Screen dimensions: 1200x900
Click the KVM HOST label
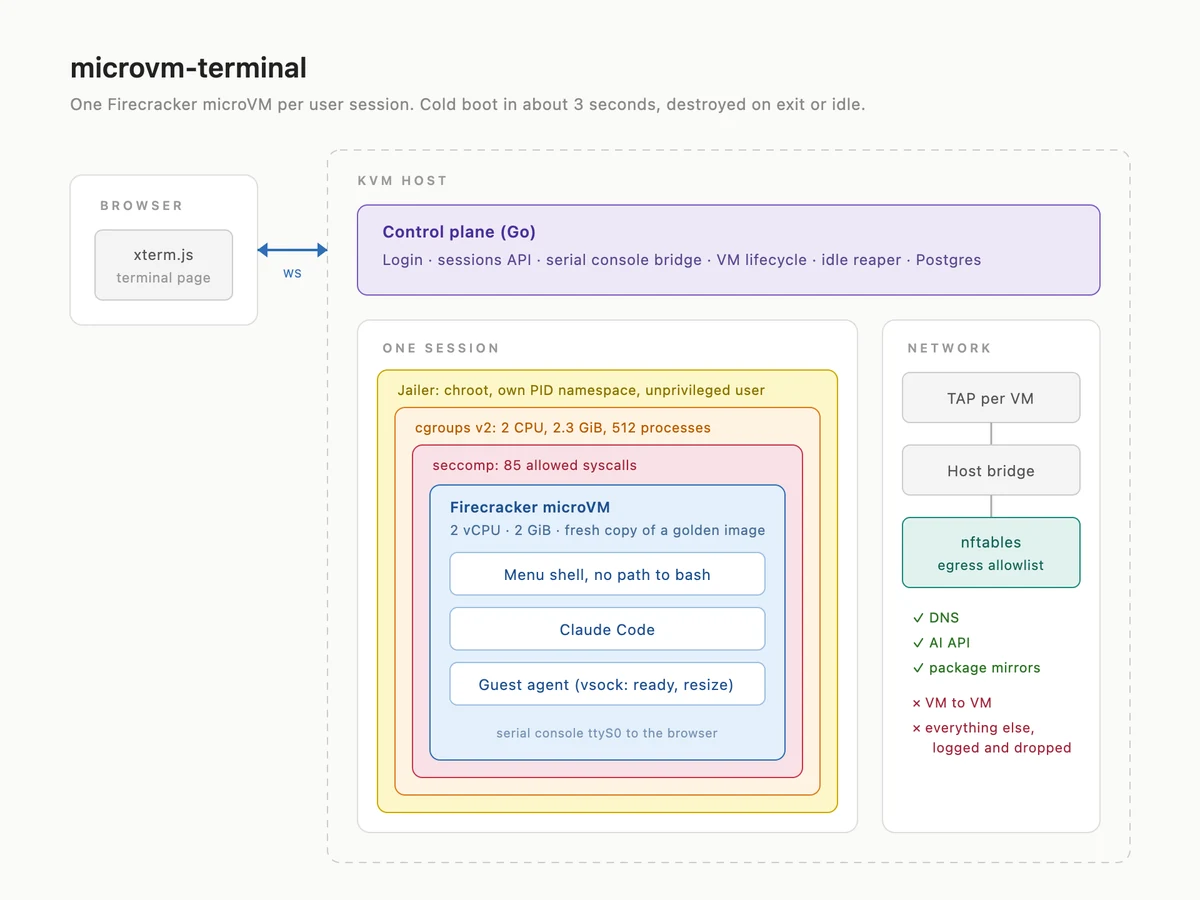[402, 181]
